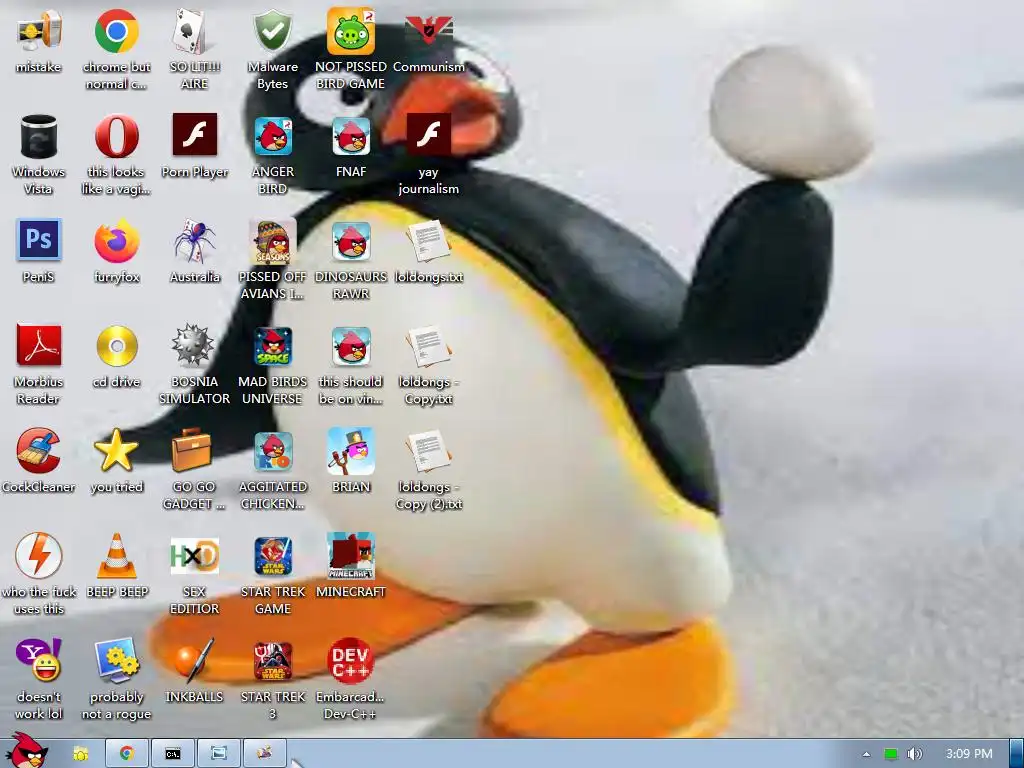Screen dimensions: 1024x768
Task: Select the red Opera 'this looks like' icon
Action: [116, 136]
